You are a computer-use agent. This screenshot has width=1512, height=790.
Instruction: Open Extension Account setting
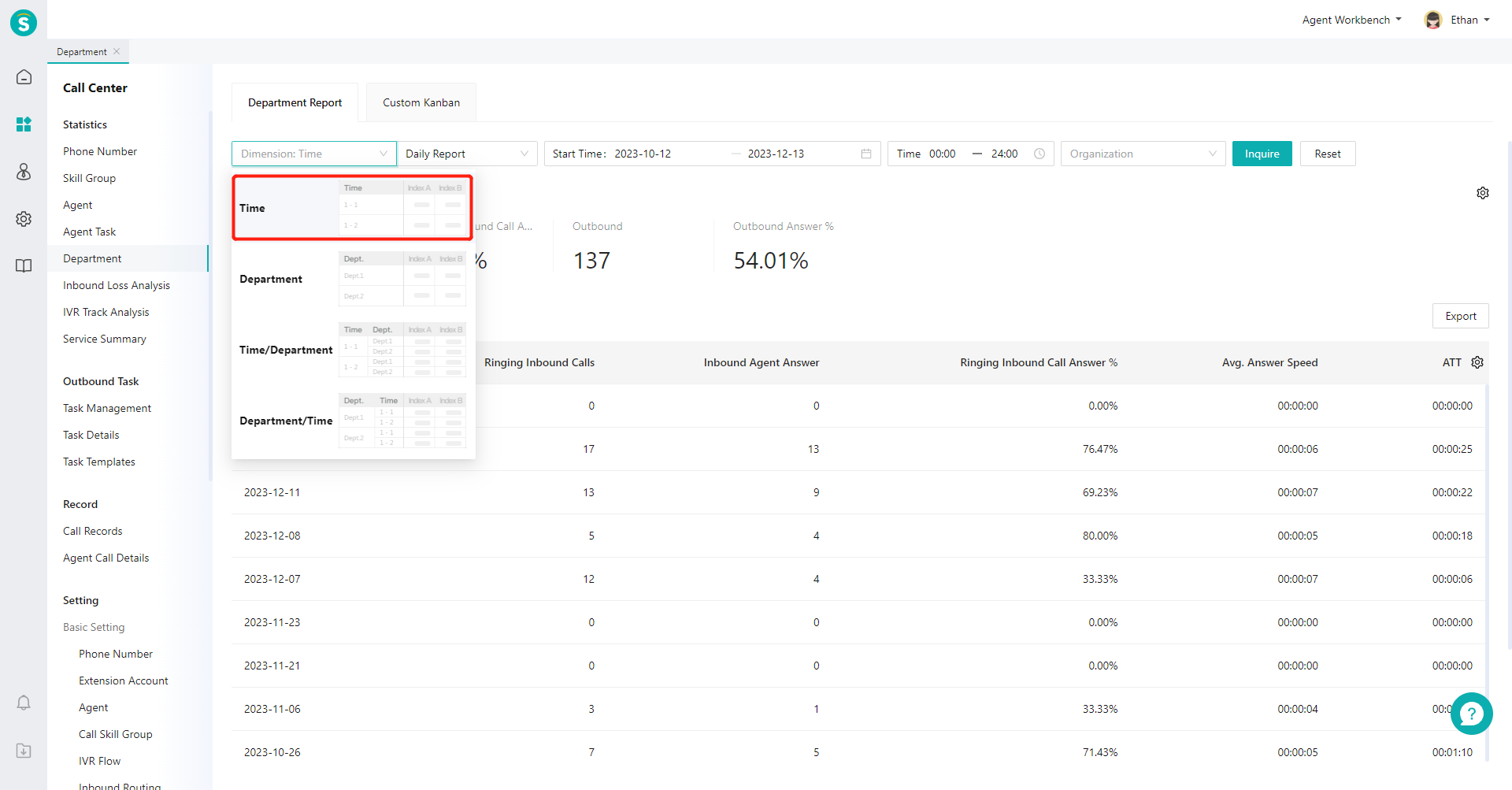pos(124,681)
